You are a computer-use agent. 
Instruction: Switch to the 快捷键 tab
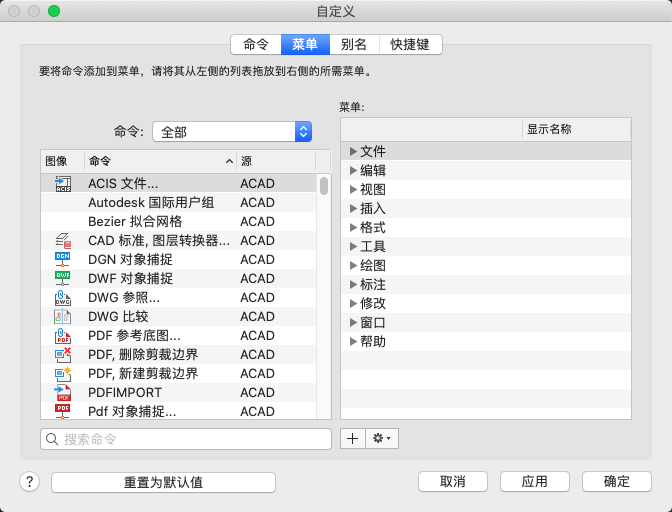pos(410,44)
